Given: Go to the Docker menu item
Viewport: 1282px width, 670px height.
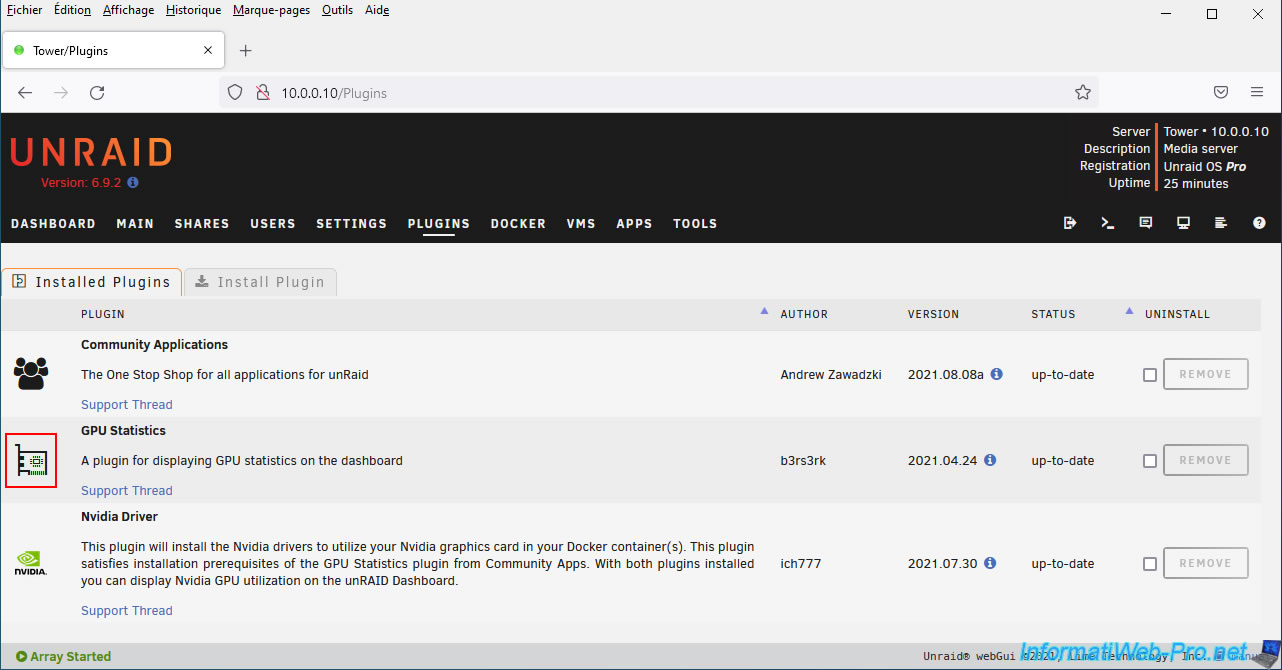Looking at the screenshot, I should (518, 224).
